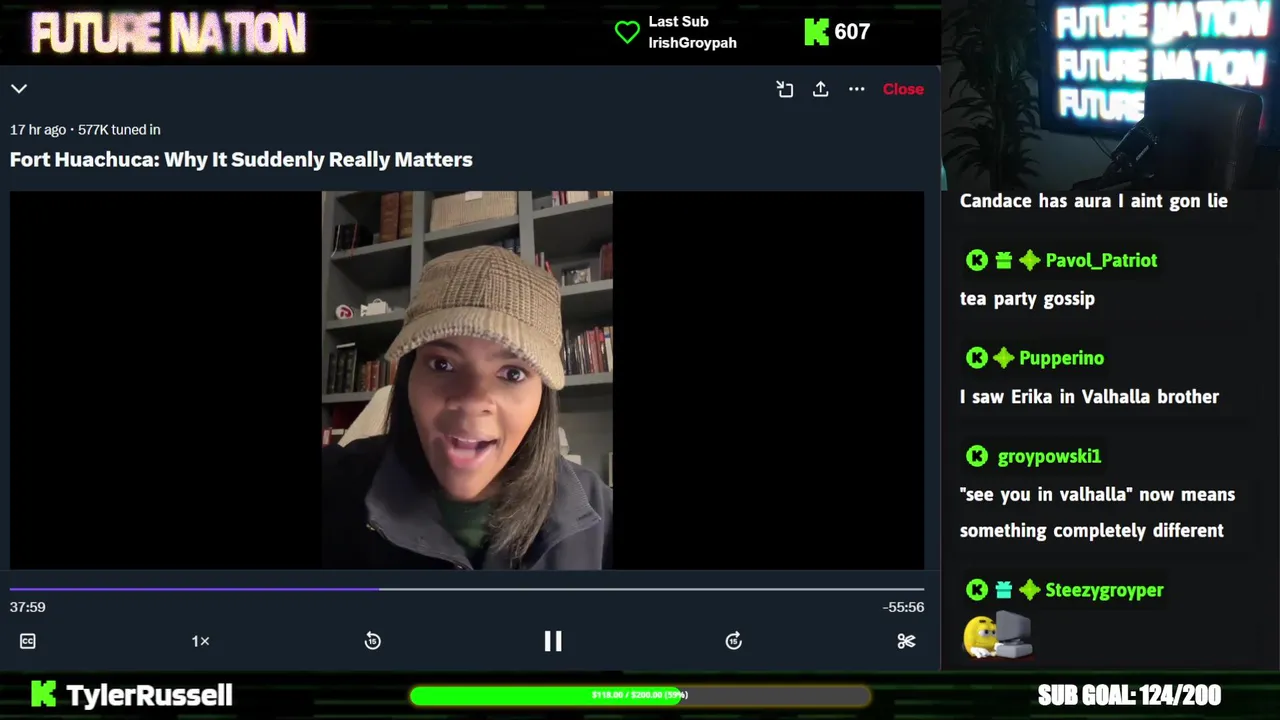Click the 'see you in valhalla' chat message
The width and height of the screenshot is (1280, 720).
(x=1097, y=512)
